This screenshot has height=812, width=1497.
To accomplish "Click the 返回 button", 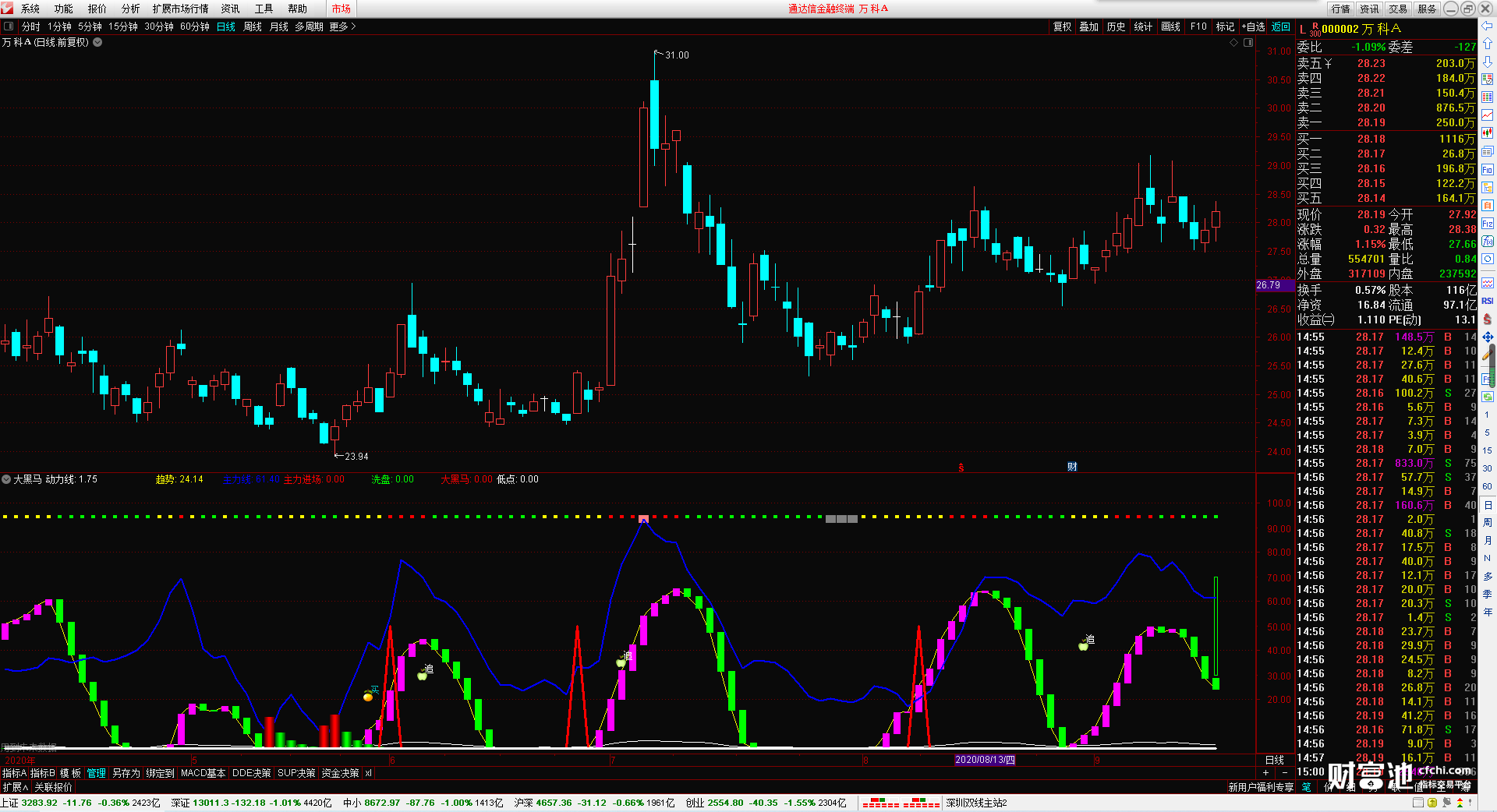I will [x=1281, y=26].
